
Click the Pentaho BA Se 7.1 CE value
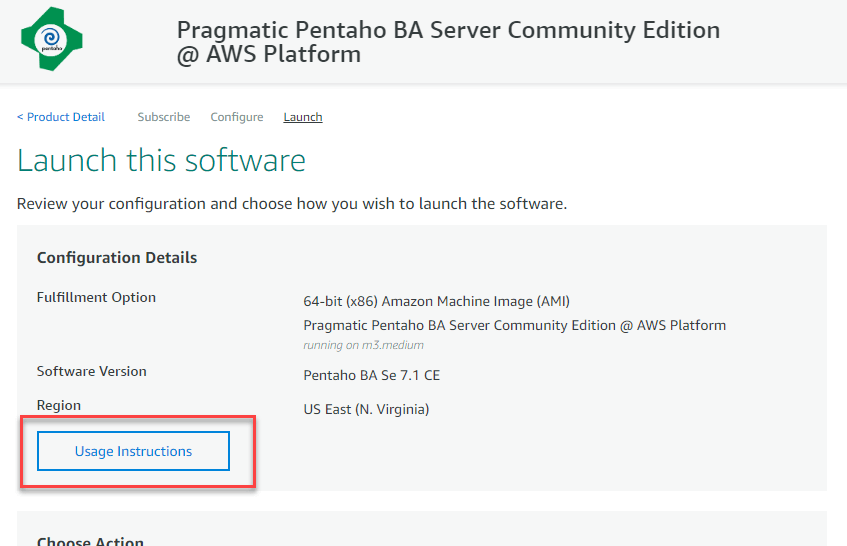371,376
